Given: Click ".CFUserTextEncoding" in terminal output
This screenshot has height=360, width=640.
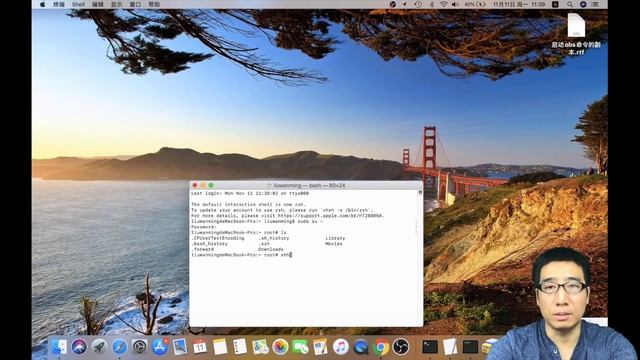Looking at the screenshot, I should [218, 238].
